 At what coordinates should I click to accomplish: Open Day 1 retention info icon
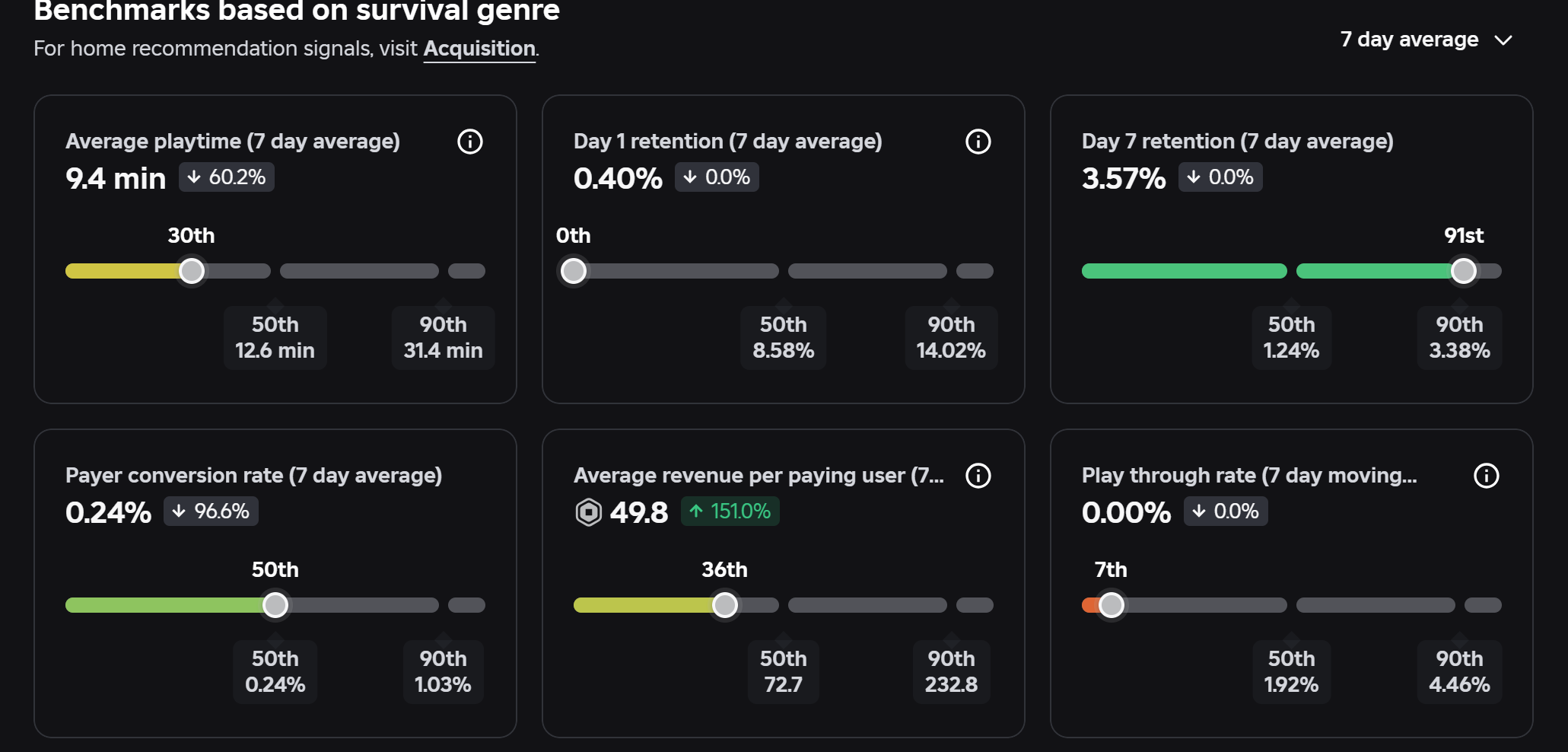[x=978, y=142]
